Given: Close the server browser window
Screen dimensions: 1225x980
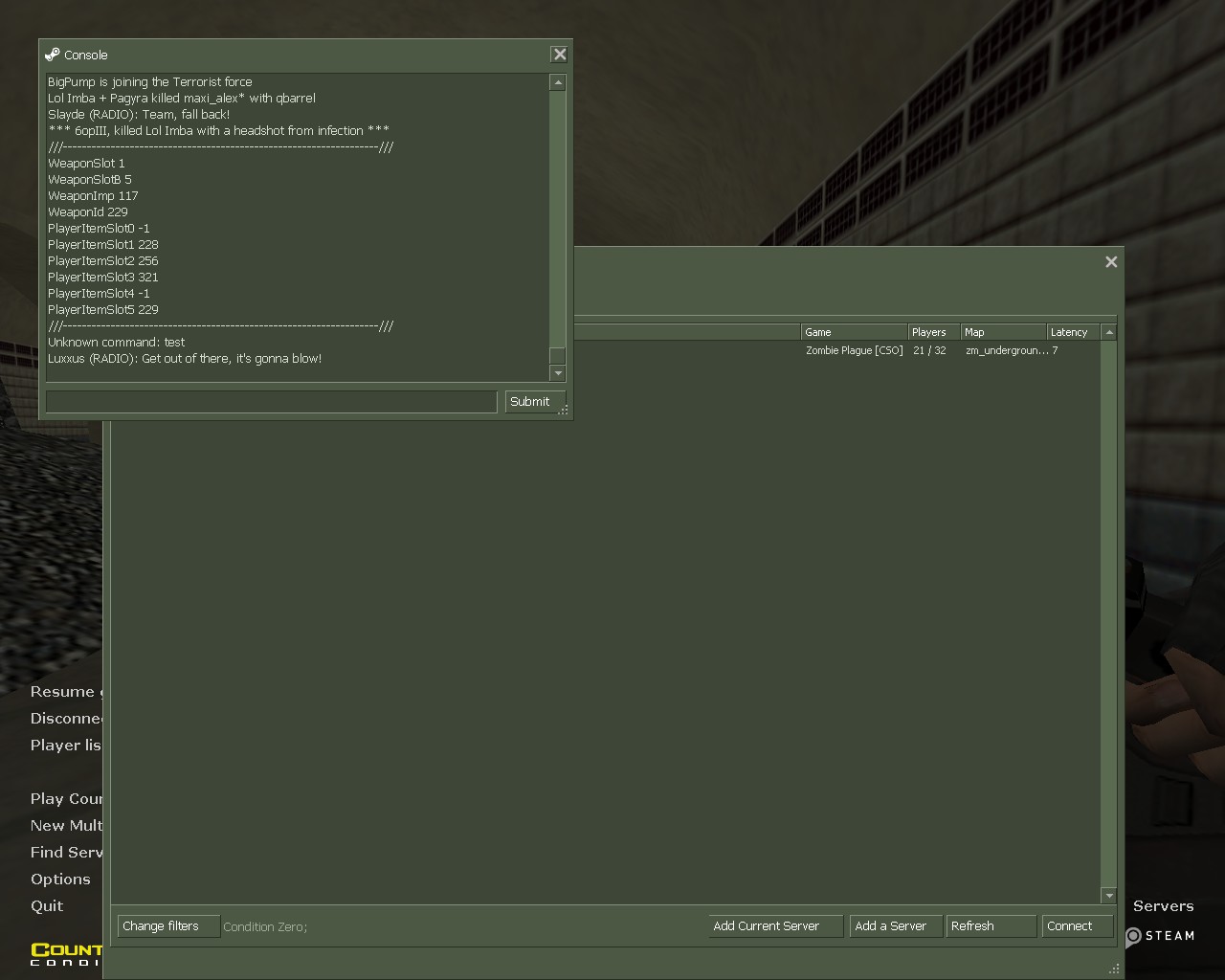Looking at the screenshot, I should pos(1111,261).
